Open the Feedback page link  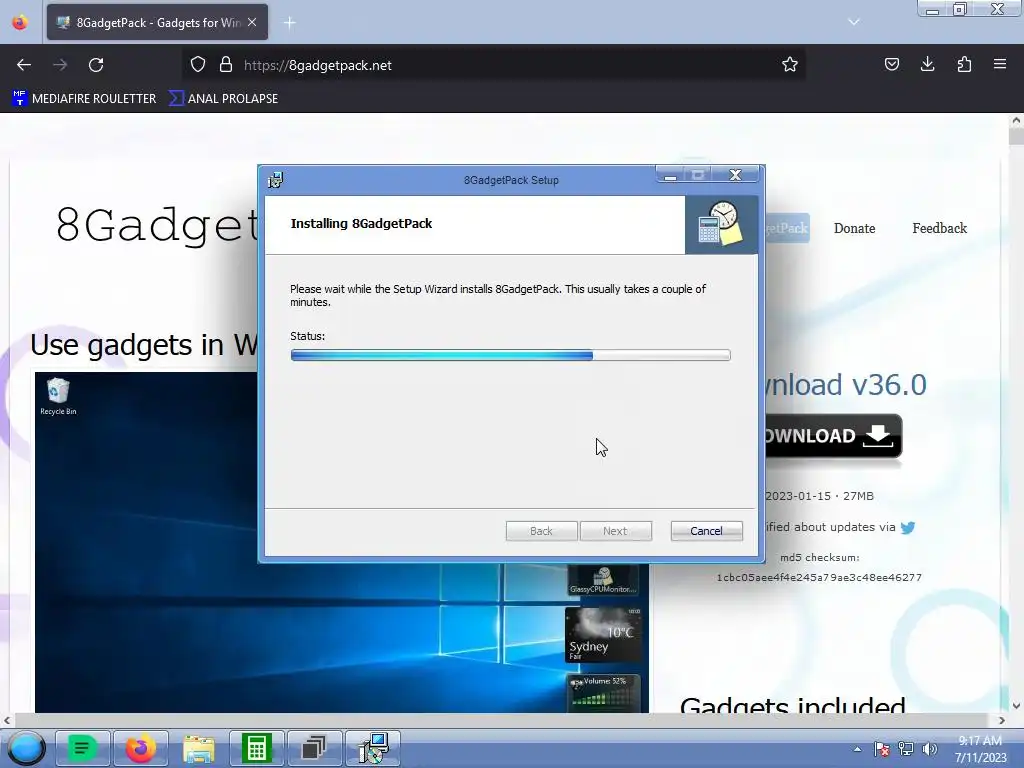[939, 228]
